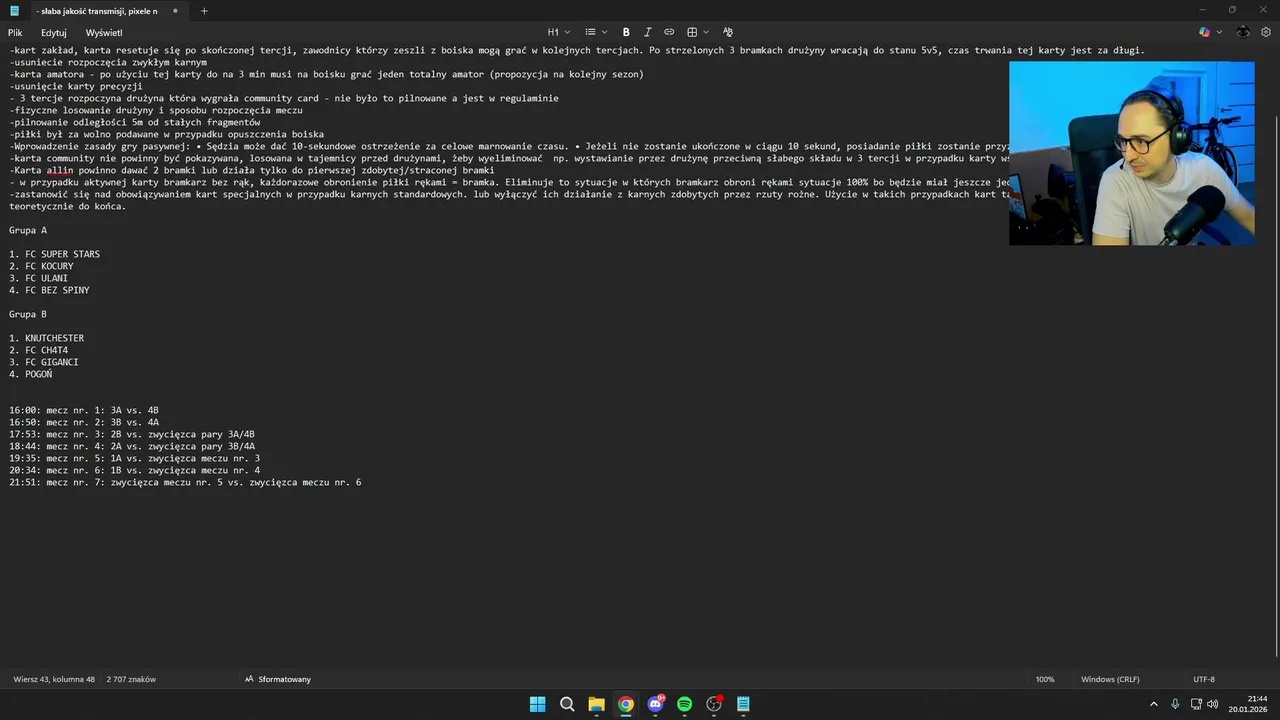Click the line 'Grupa B'
The image size is (1280, 720).
tap(28, 314)
